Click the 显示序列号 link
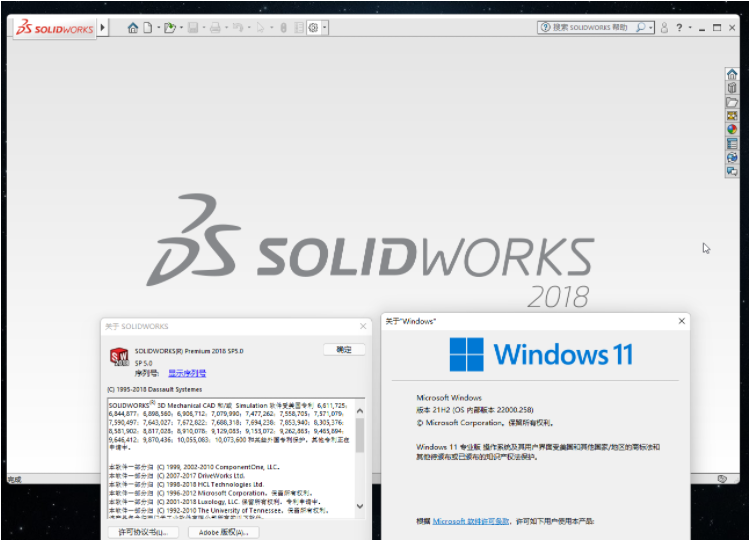 pos(186,372)
